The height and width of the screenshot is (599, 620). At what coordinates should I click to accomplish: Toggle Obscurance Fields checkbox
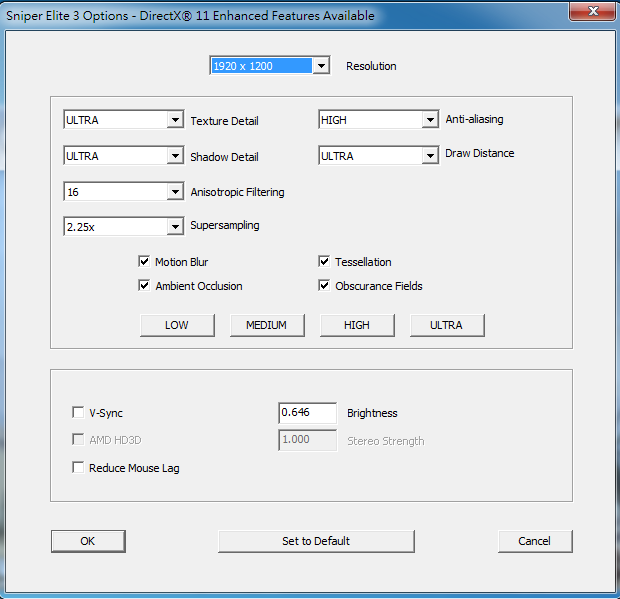[x=324, y=285]
